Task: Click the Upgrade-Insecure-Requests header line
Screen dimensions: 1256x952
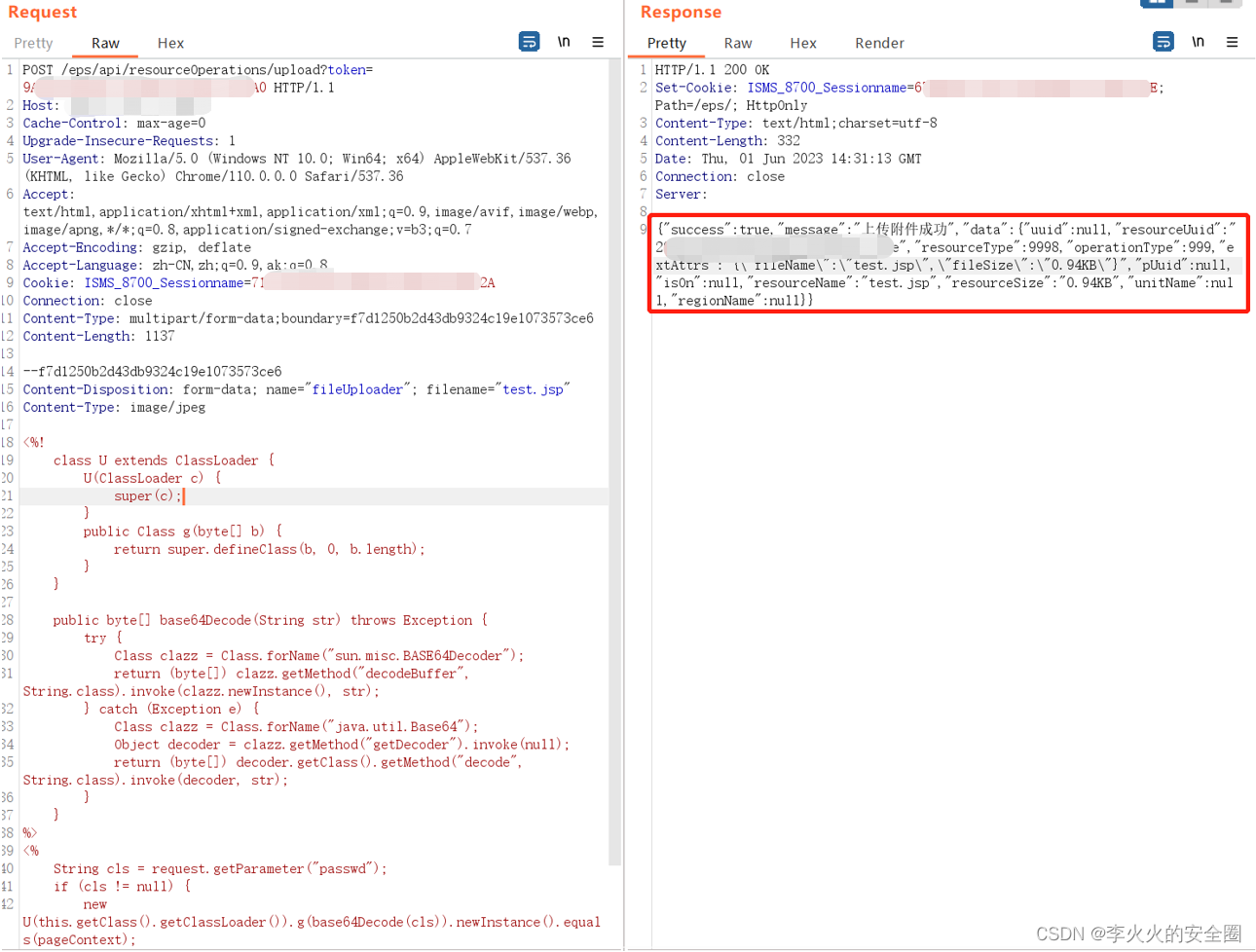Action: point(129,141)
